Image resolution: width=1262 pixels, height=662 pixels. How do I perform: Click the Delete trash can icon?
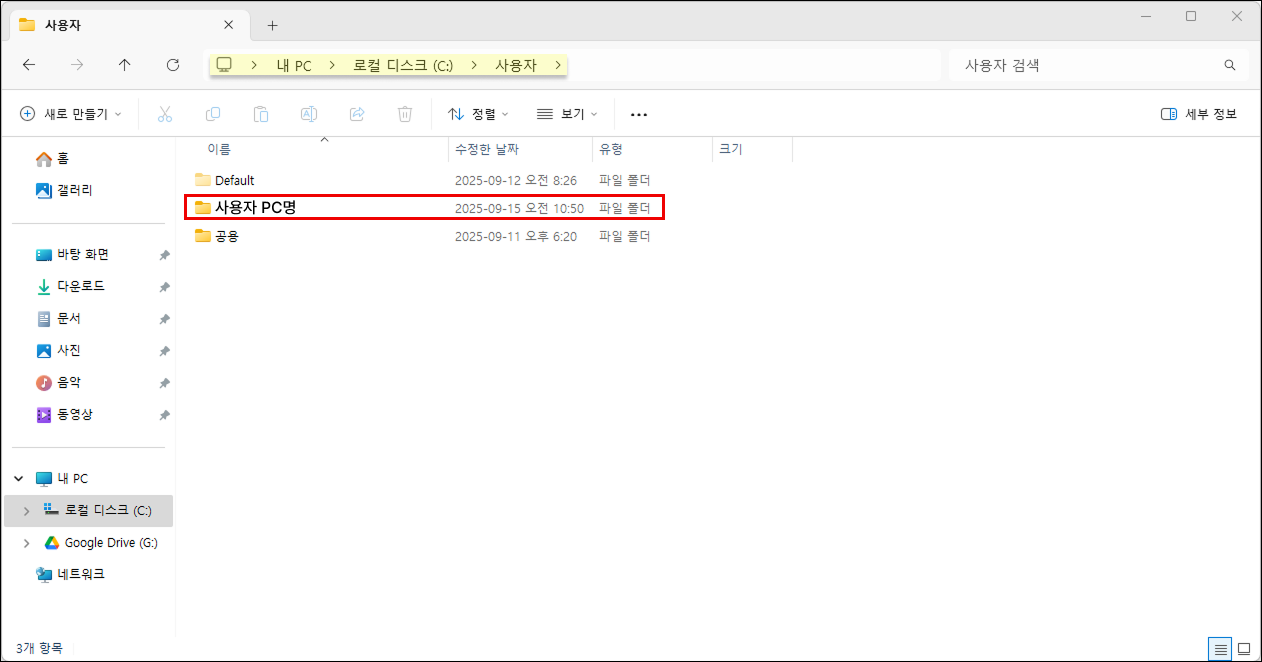coord(405,114)
